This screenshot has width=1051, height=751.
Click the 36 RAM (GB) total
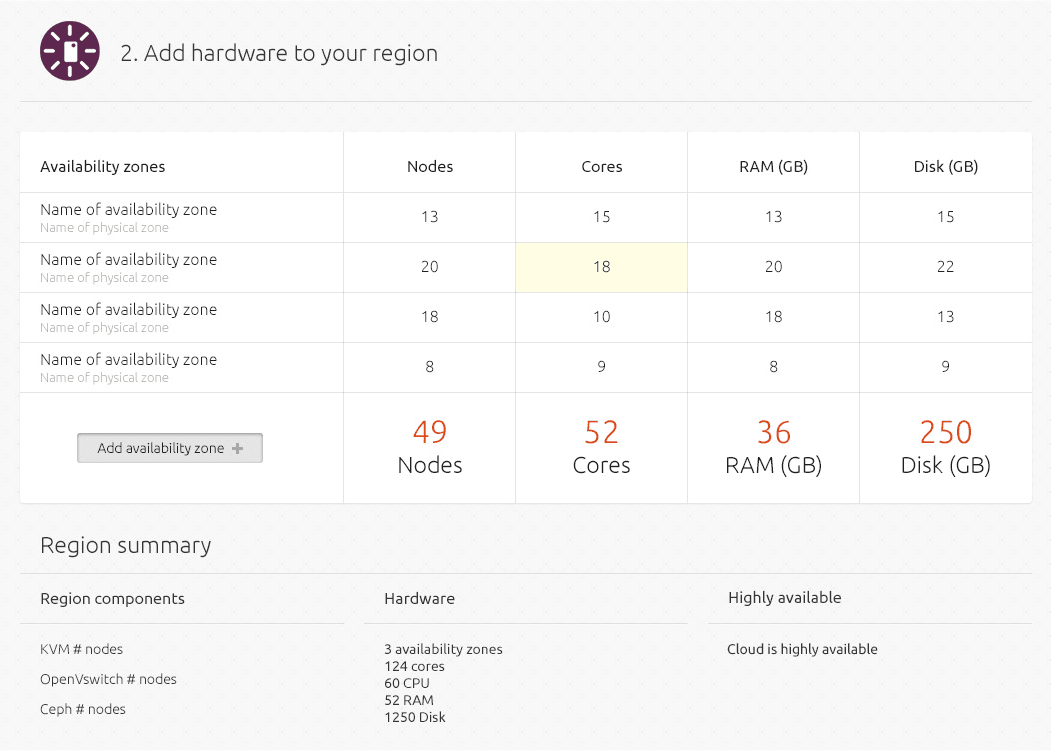coord(773,447)
